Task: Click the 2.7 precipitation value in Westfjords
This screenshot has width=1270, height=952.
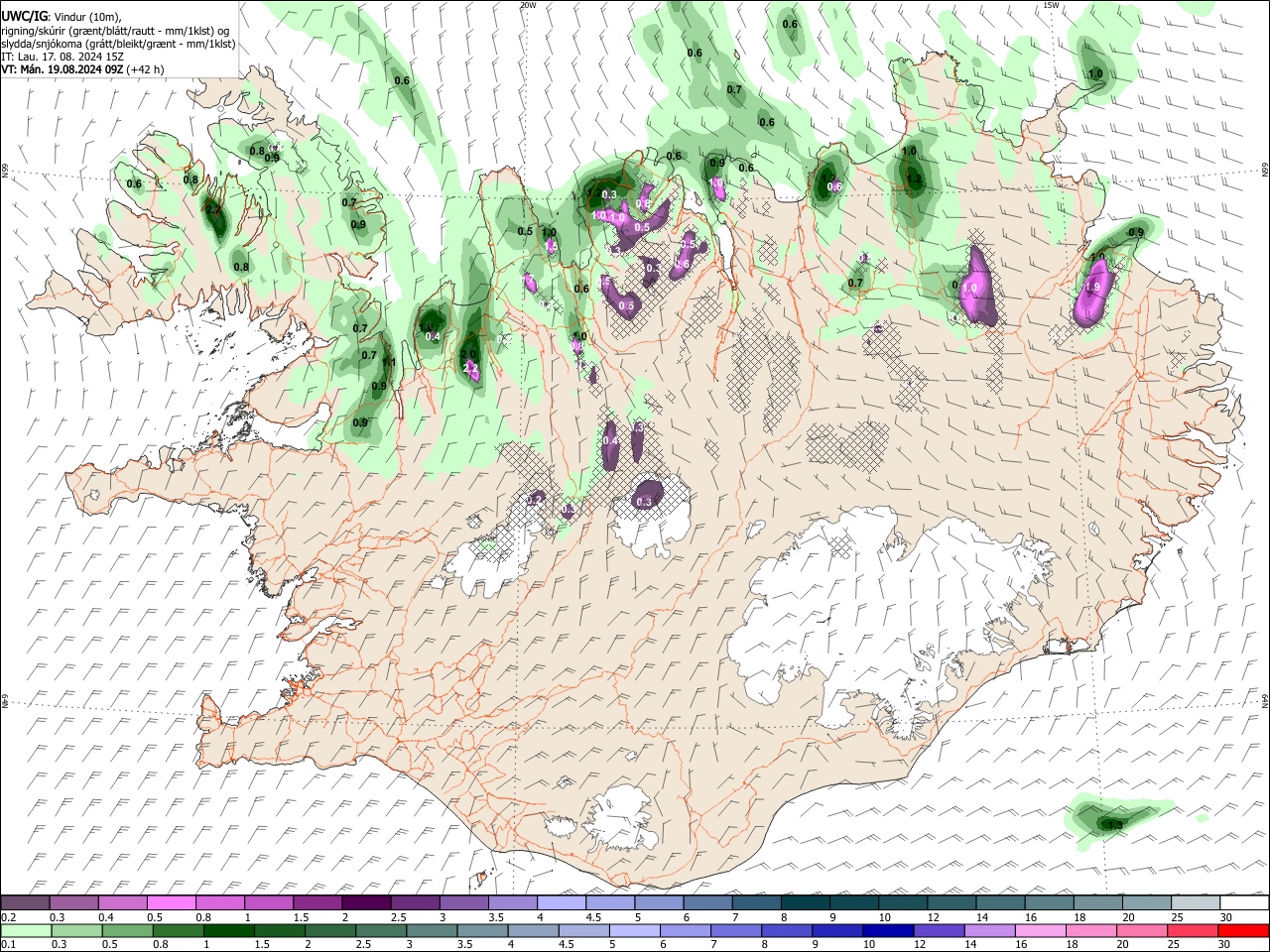Action: pyautogui.click(x=212, y=210)
